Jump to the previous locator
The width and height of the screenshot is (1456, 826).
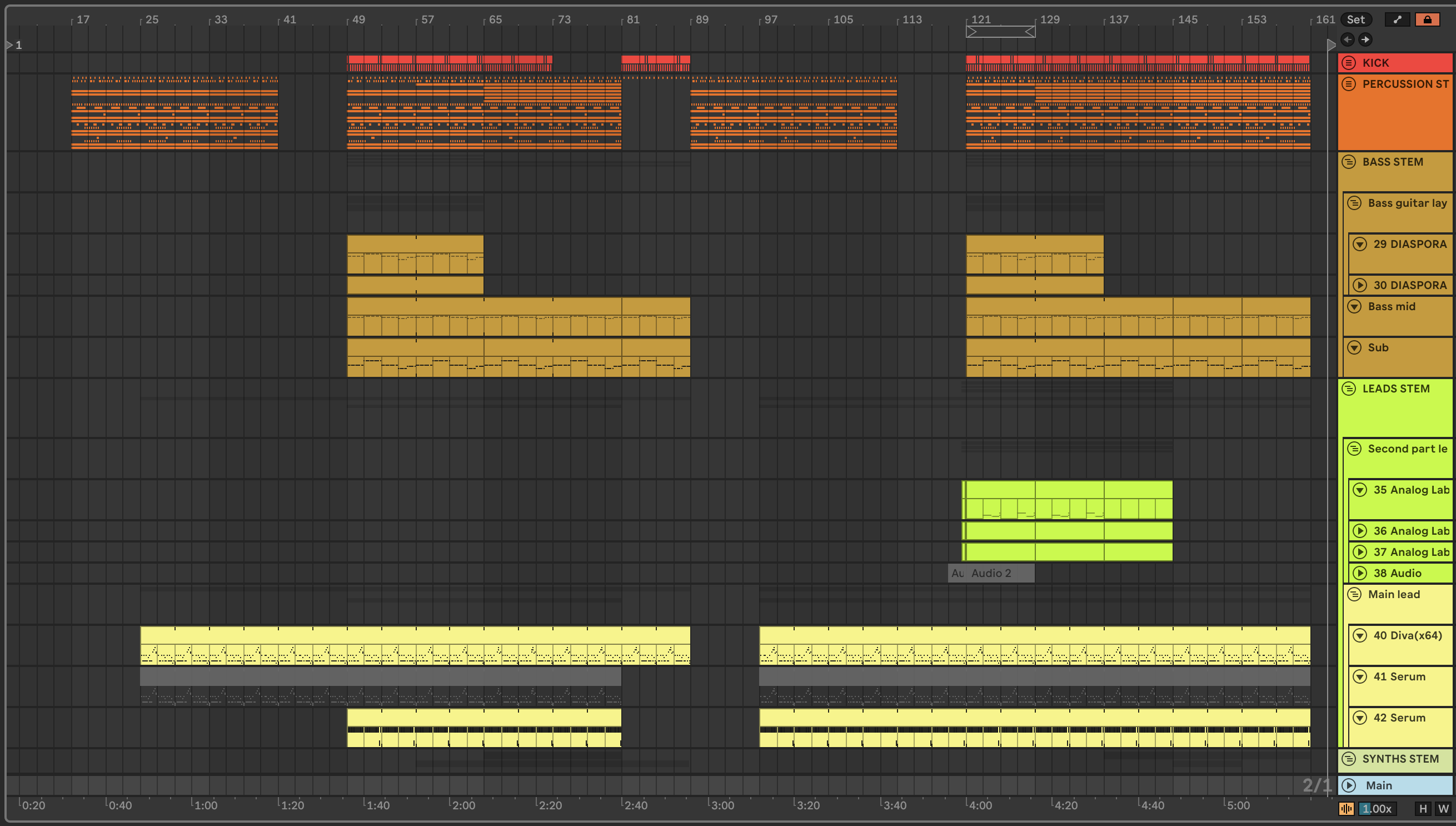point(1348,39)
